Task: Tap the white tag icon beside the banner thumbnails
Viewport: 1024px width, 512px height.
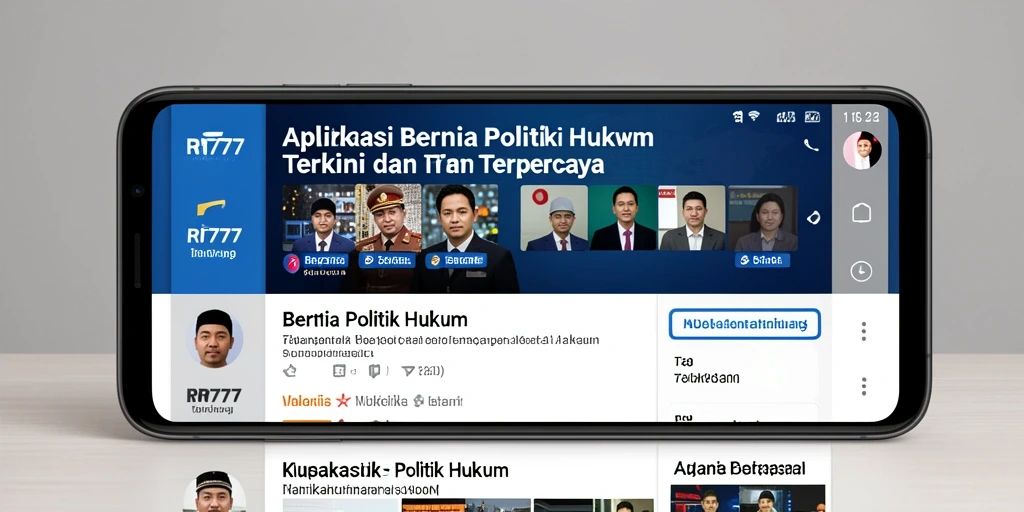Action: [814, 217]
